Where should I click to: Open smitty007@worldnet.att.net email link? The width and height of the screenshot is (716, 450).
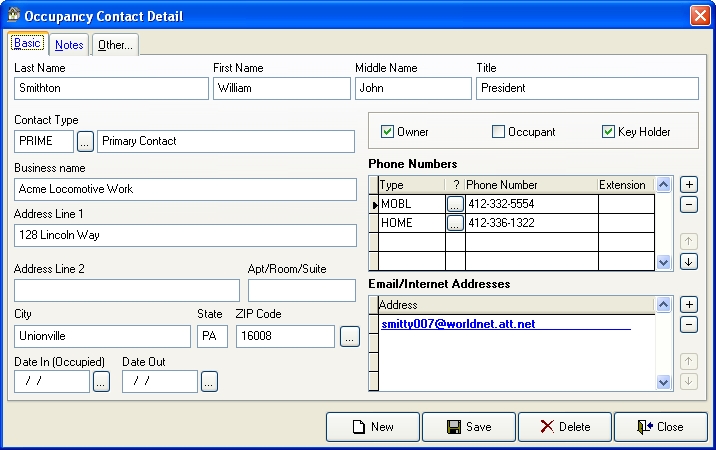click(x=458, y=324)
